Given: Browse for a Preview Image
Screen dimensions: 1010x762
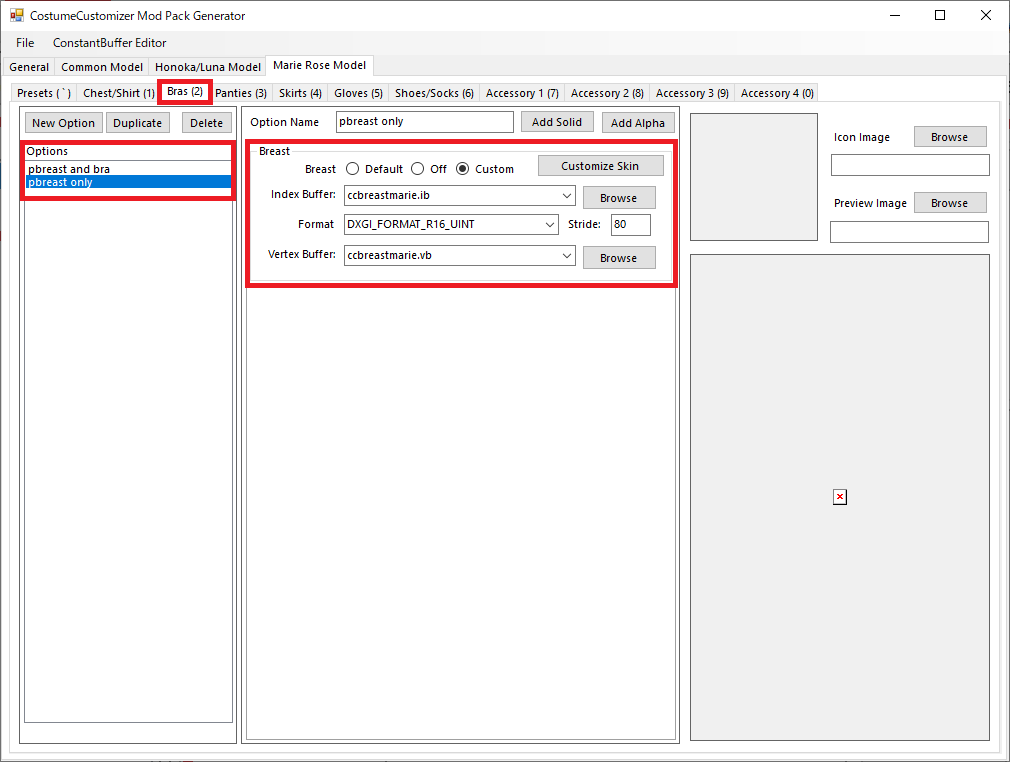Looking at the screenshot, I should click(949, 202).
